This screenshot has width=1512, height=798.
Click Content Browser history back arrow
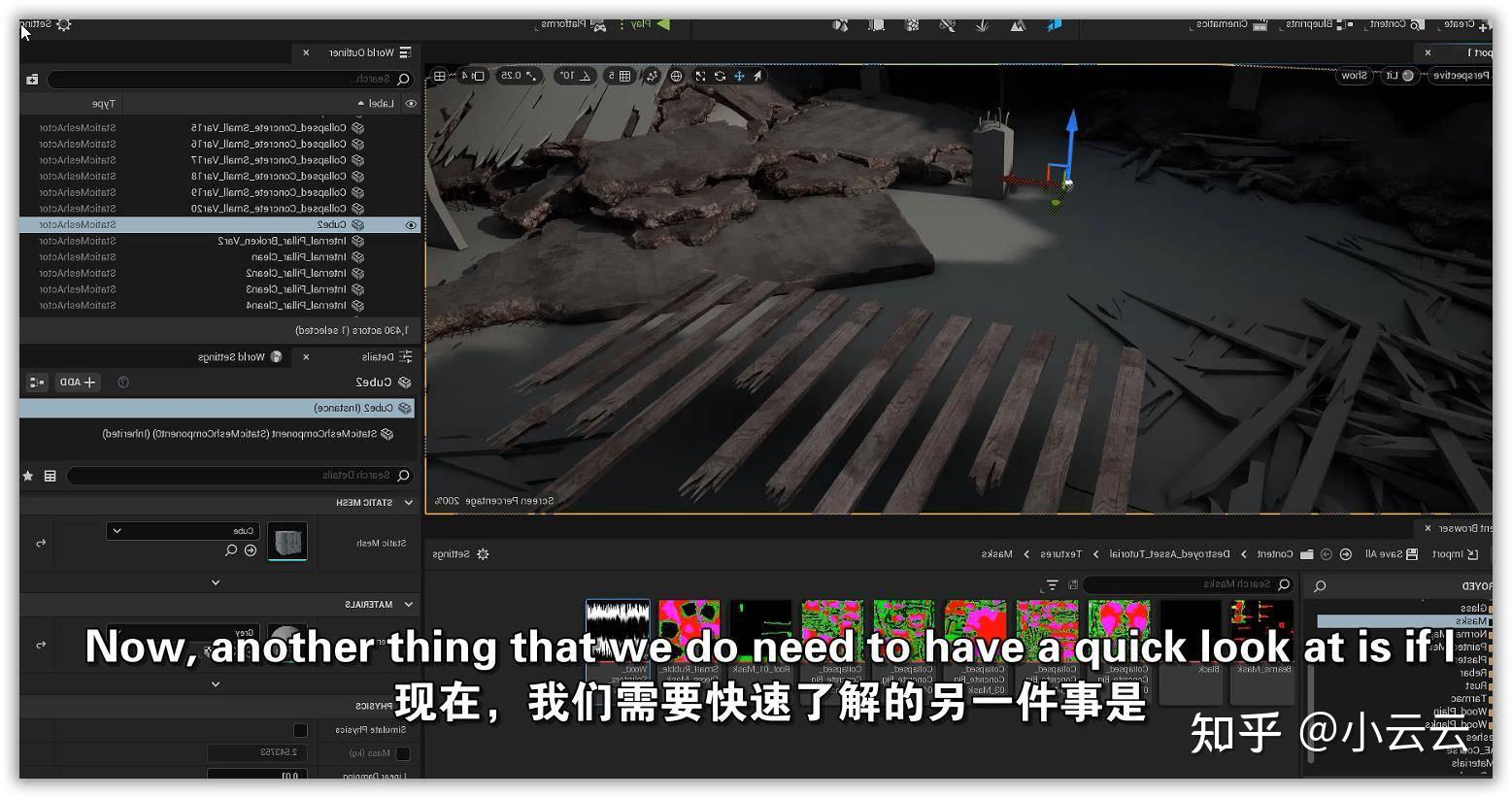point(1346,554)
